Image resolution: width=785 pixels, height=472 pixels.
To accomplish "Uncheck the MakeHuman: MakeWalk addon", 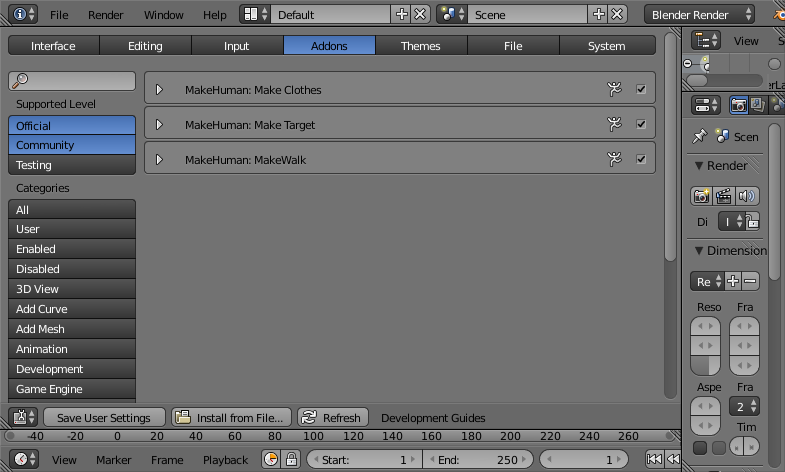I will click(x=641, y=159).
